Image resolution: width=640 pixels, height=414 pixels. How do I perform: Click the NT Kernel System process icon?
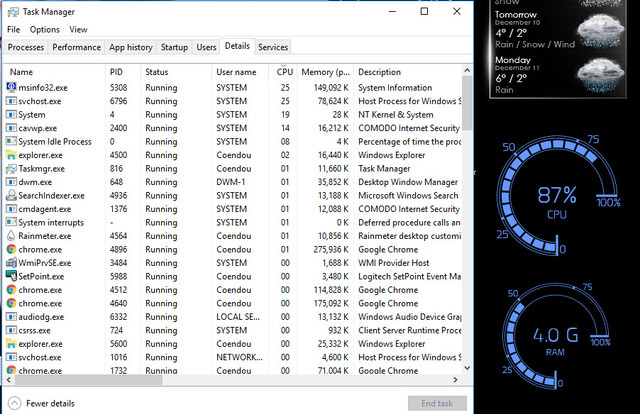click(x=11, y=114)
